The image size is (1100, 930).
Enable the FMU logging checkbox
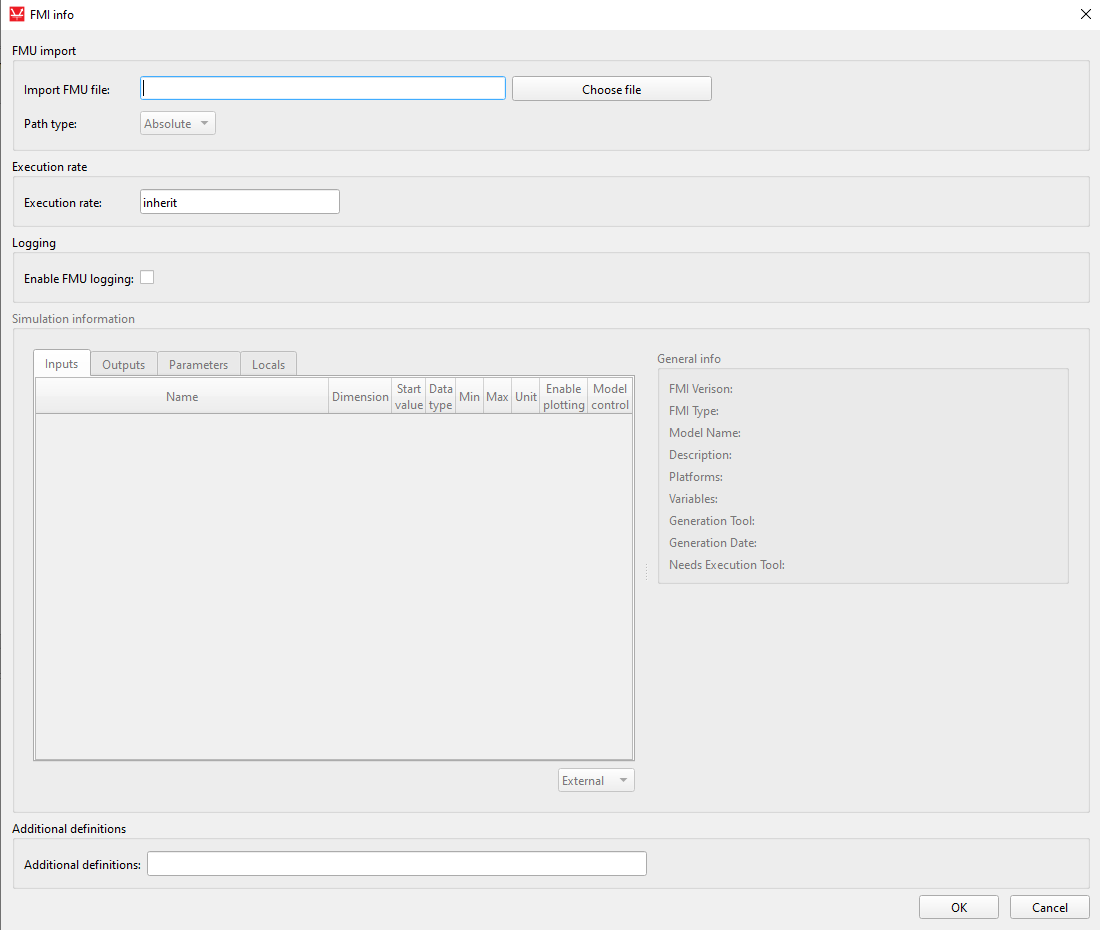tap(147, 278)
